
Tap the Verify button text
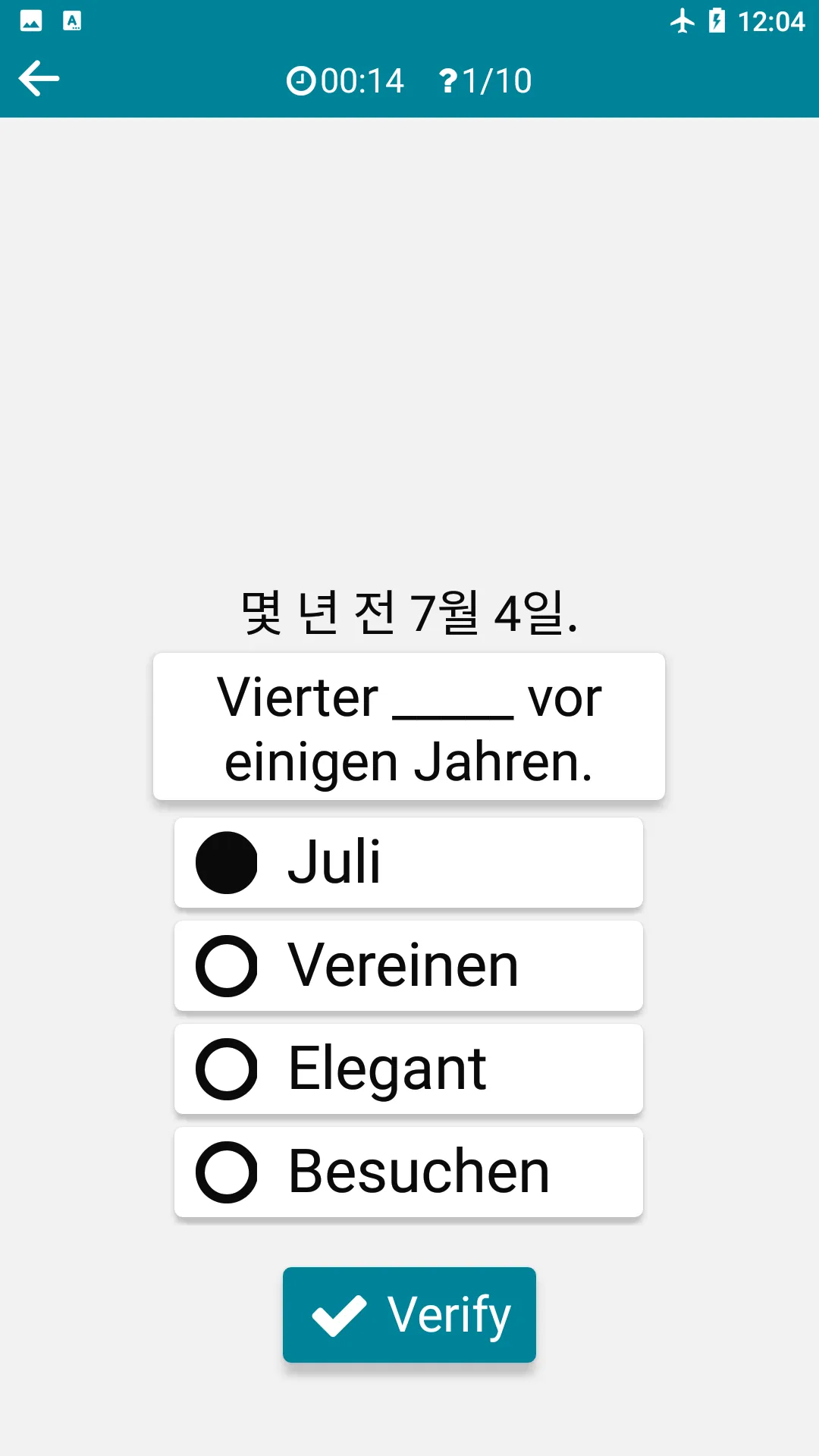(449, 1315)
